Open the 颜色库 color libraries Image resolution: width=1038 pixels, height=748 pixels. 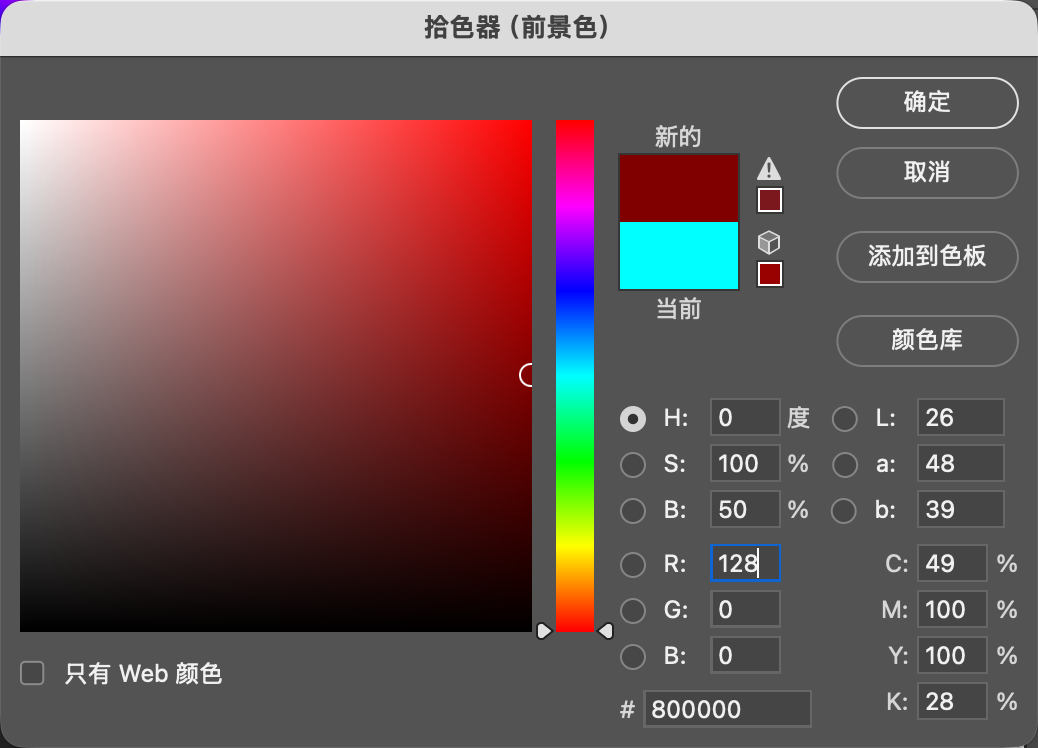pos(927,340)
